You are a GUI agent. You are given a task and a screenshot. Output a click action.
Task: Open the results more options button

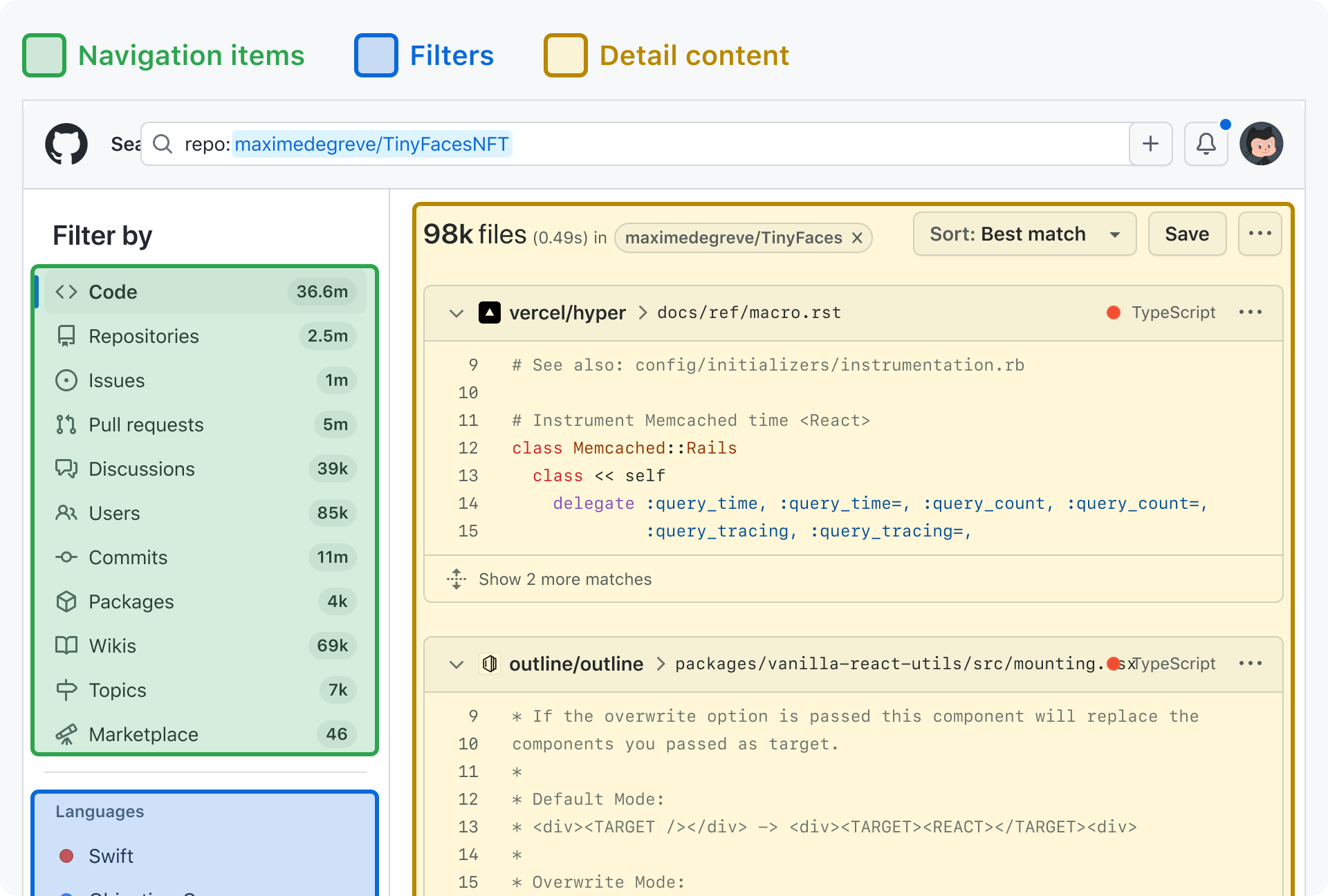[x=1260, y=234]
